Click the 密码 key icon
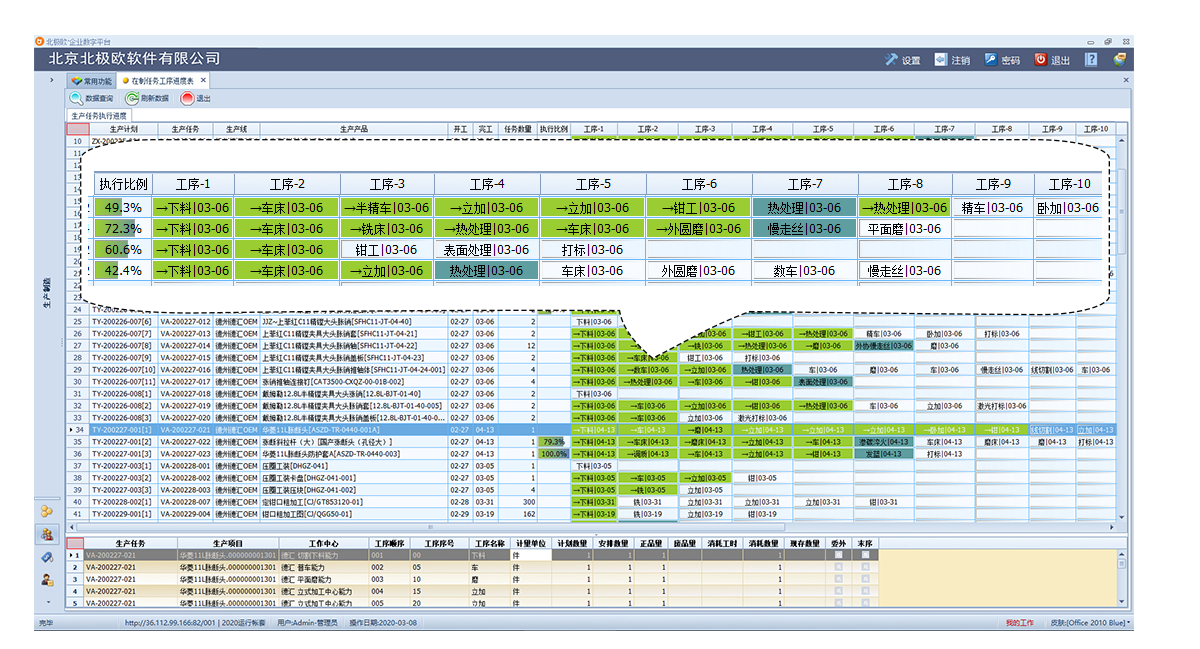Viewport: 1200px width, 649px height. tap(990, 60)
